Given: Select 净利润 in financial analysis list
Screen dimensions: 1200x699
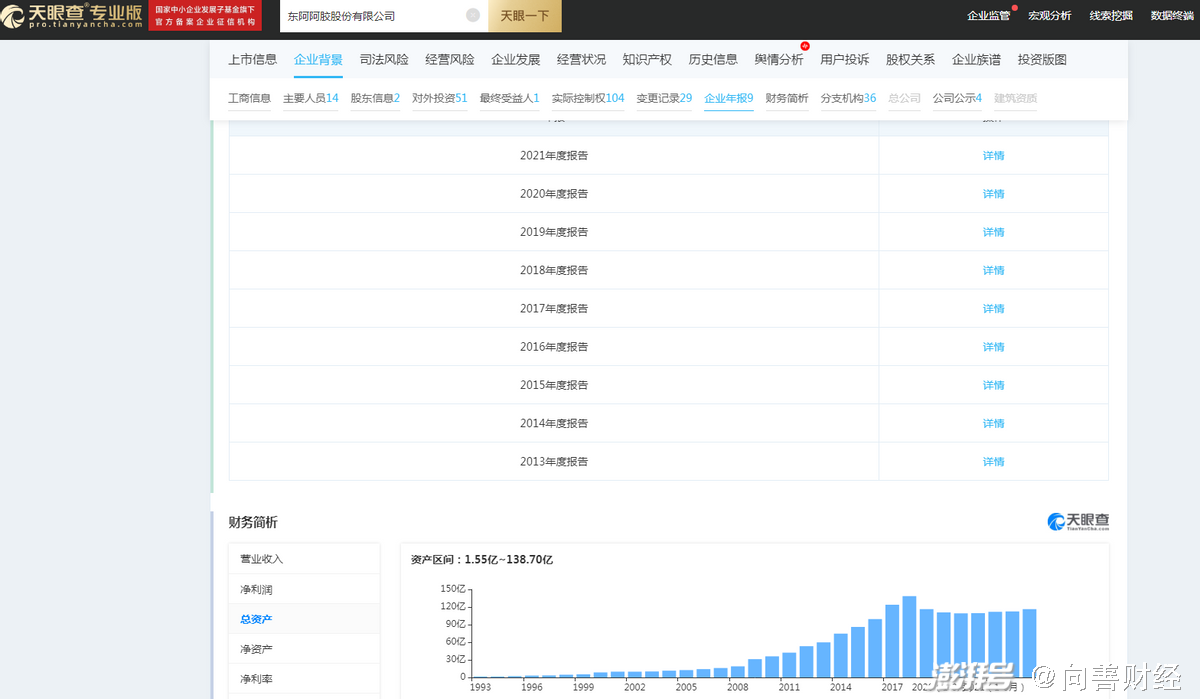Looking at the screenshot, I should [256, 589].
